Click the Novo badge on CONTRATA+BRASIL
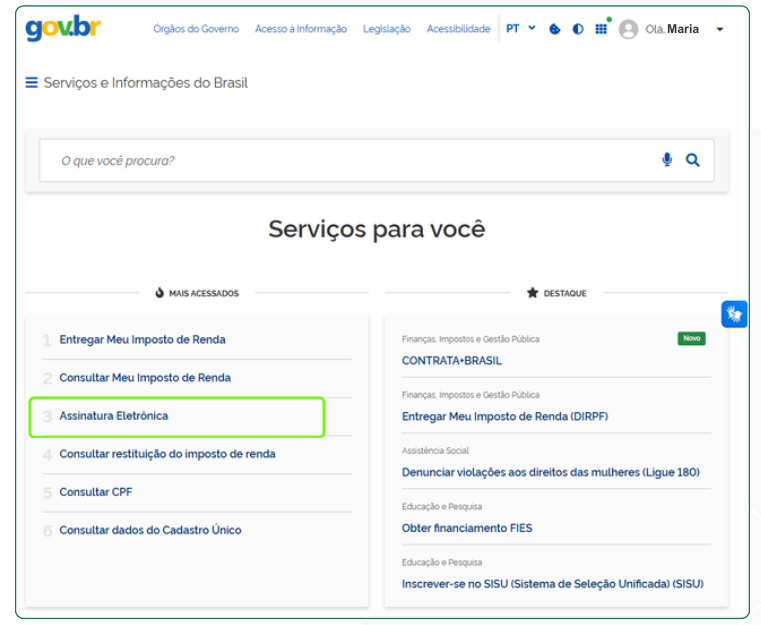This screenshot has height=625, width=761. [x=692, y=338]
